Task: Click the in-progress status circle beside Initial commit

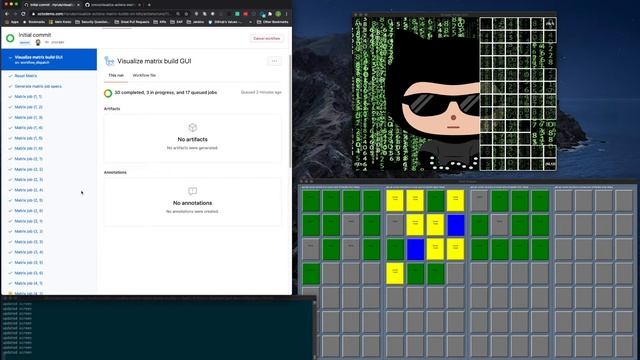Action: [x=10, y=38]
